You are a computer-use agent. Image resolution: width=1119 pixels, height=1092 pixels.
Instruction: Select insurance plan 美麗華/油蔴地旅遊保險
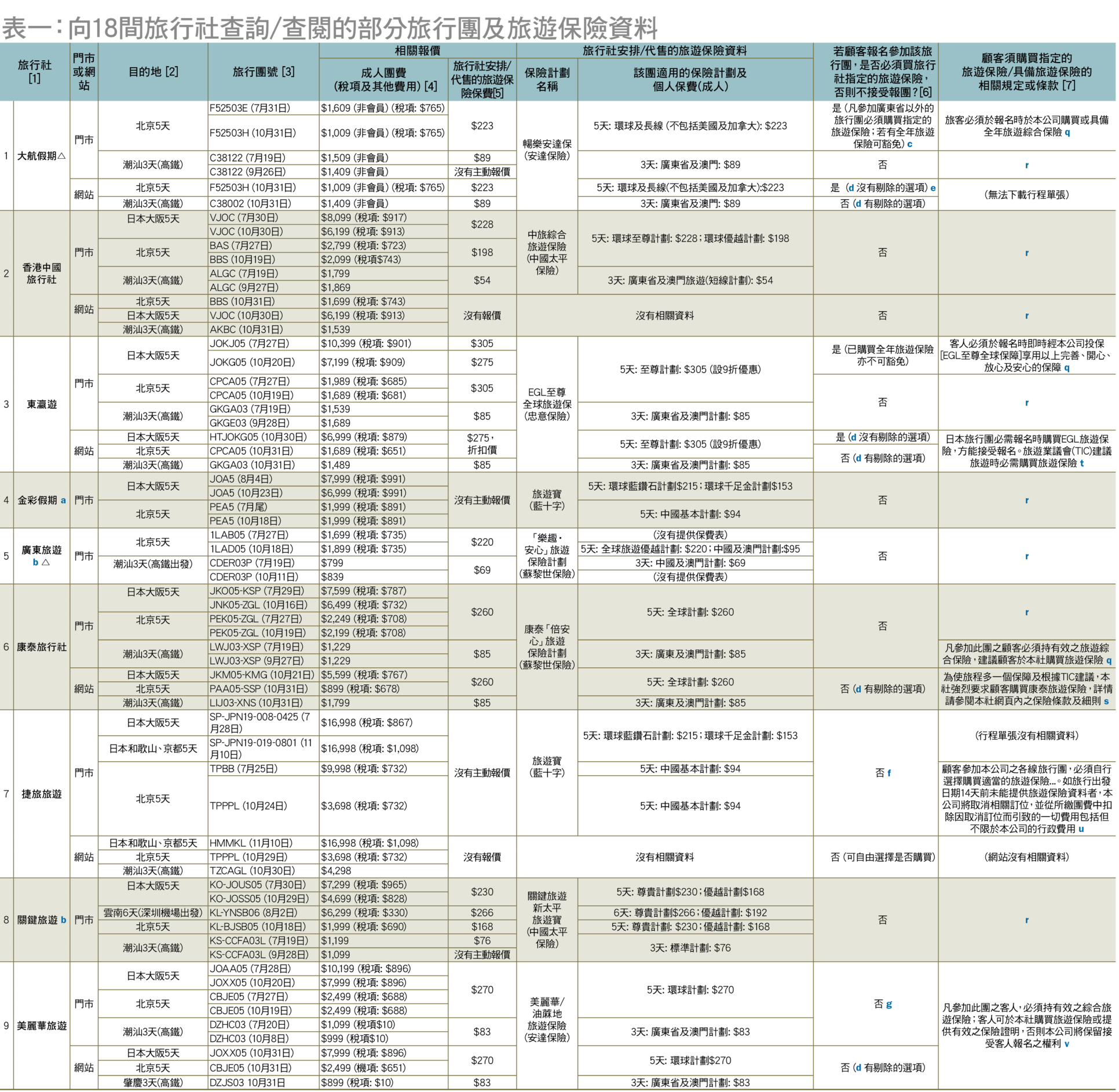click(547, 1020)
